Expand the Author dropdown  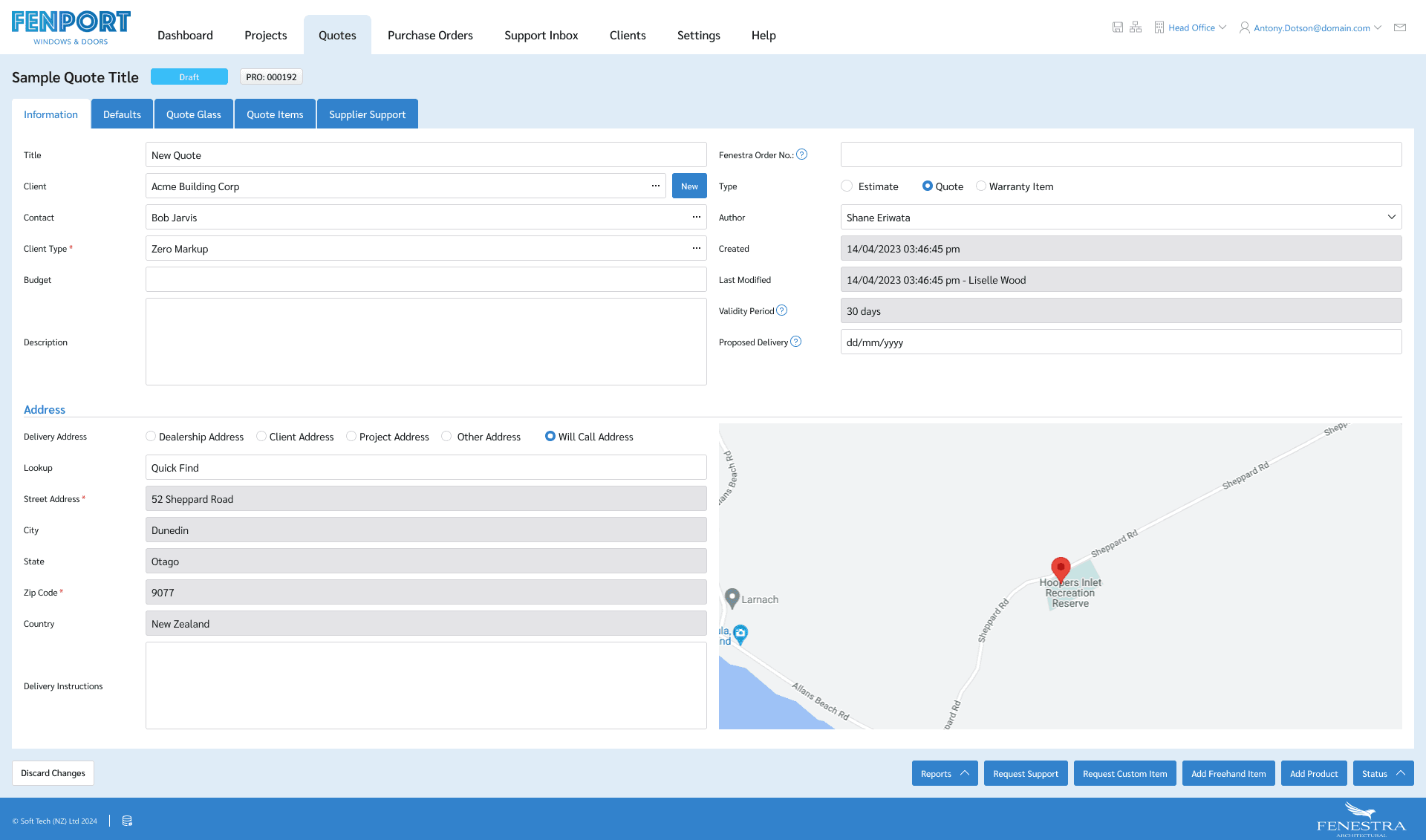(x=1391, y=217)
